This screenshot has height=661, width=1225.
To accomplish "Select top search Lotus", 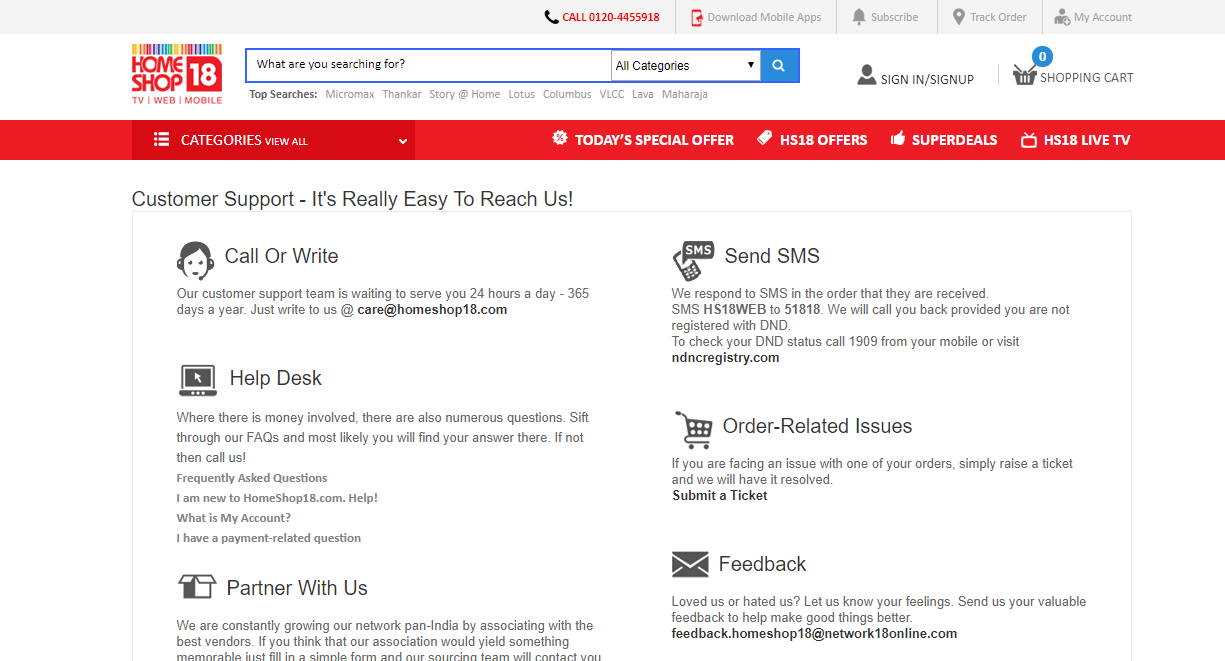I will click(x=522, y=94).
